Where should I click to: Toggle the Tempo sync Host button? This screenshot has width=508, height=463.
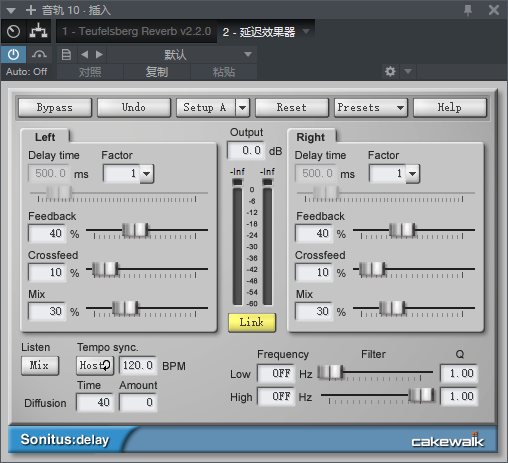pos(95,366)
